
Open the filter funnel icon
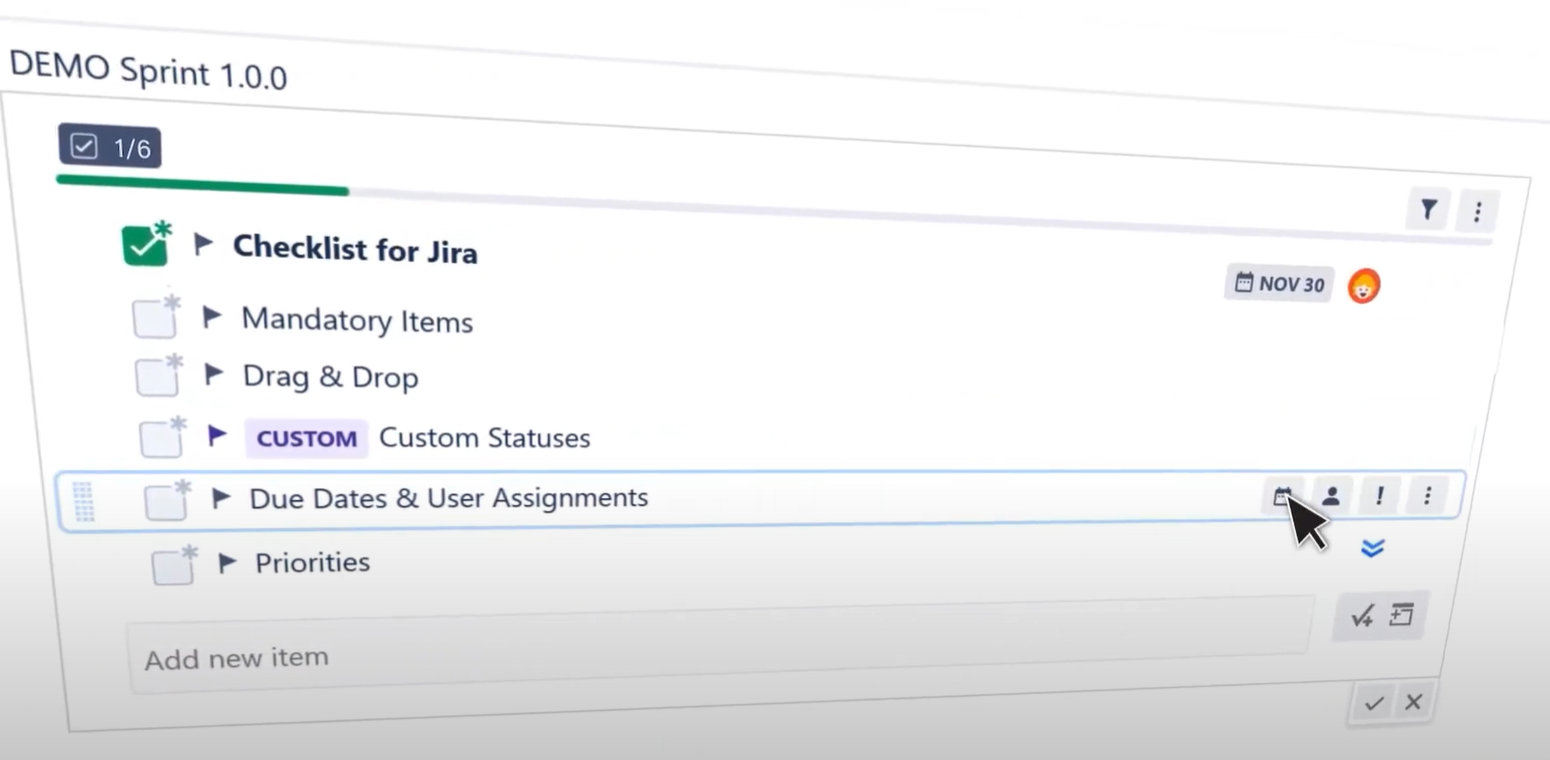(x=1427, y=210)
